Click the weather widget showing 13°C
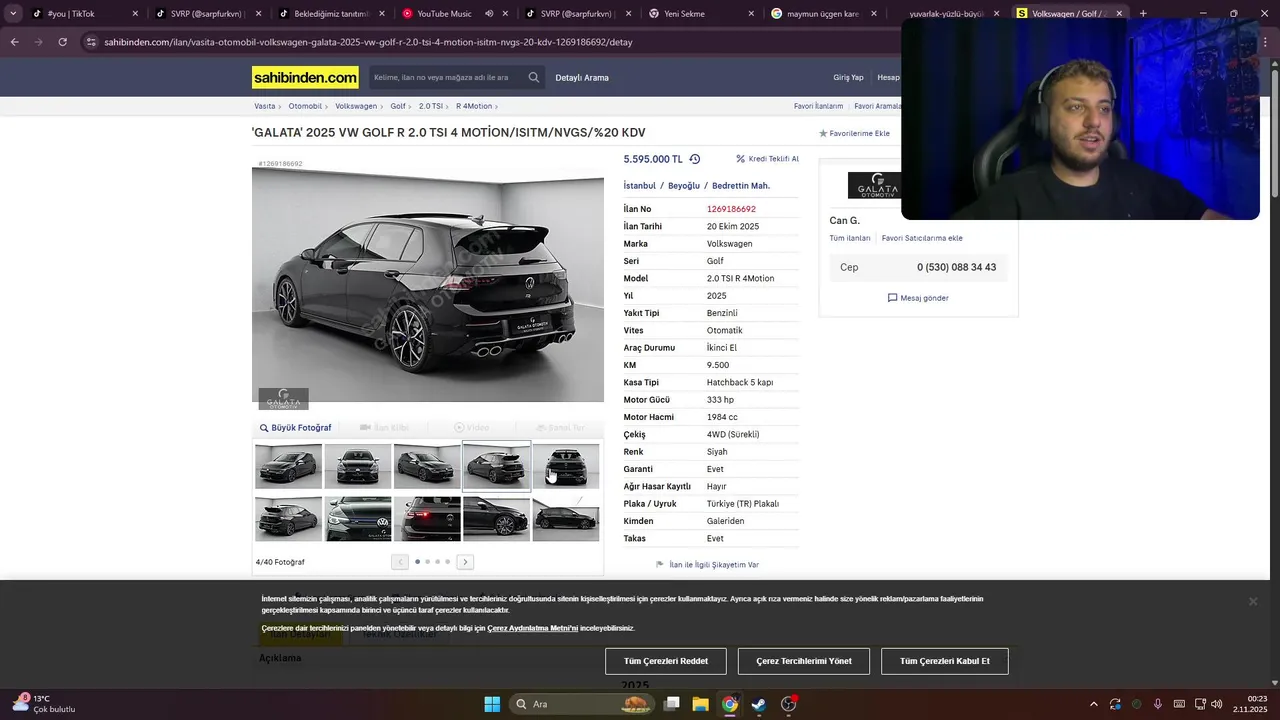Screen dimensions: 1280x720 pyautogui.click(x=44, y=704)
